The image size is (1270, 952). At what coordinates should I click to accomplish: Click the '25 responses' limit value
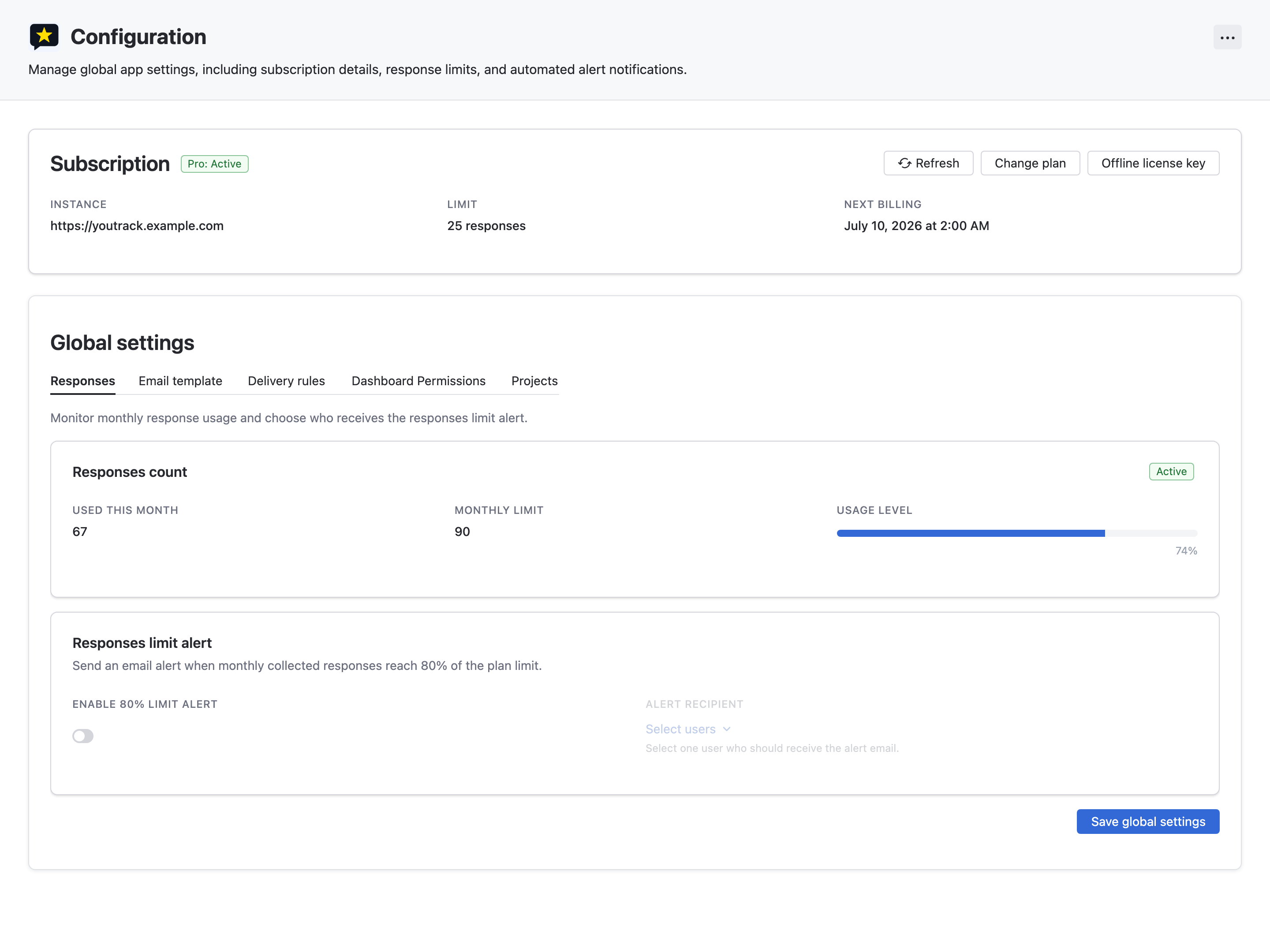pos(486,226)
